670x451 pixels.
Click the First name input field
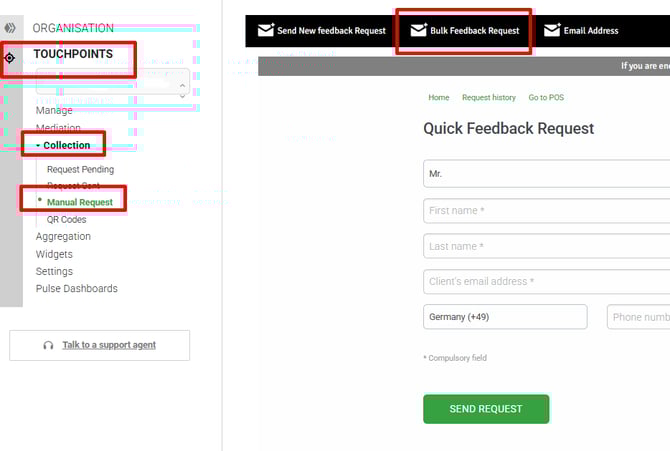545,210
